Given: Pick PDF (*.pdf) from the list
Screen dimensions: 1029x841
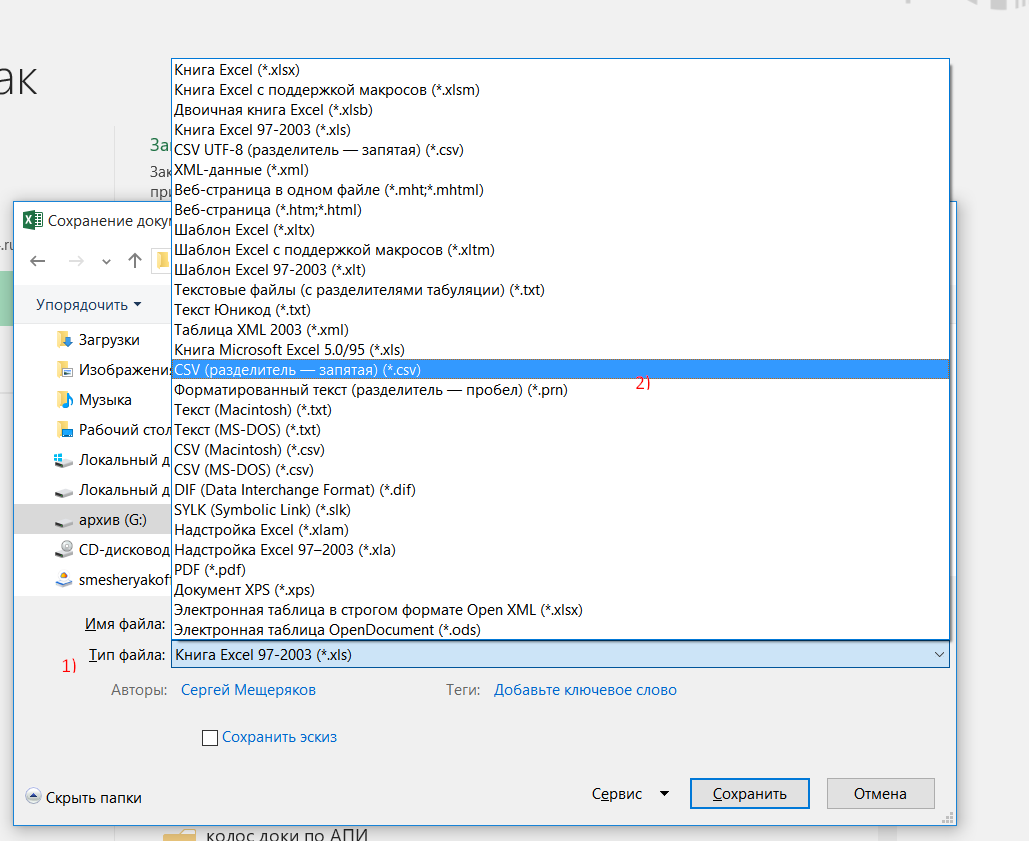Looking at the screenshot, I should coord(209,570).
